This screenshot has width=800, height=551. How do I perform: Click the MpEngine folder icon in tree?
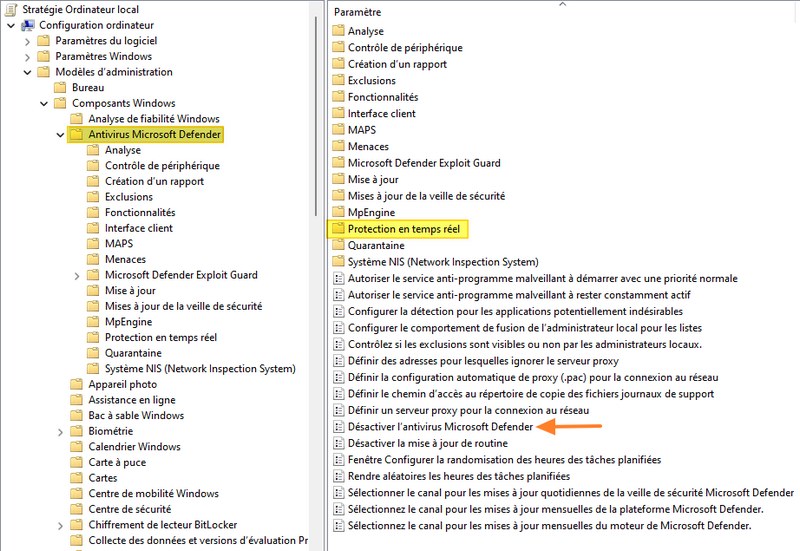93,322
